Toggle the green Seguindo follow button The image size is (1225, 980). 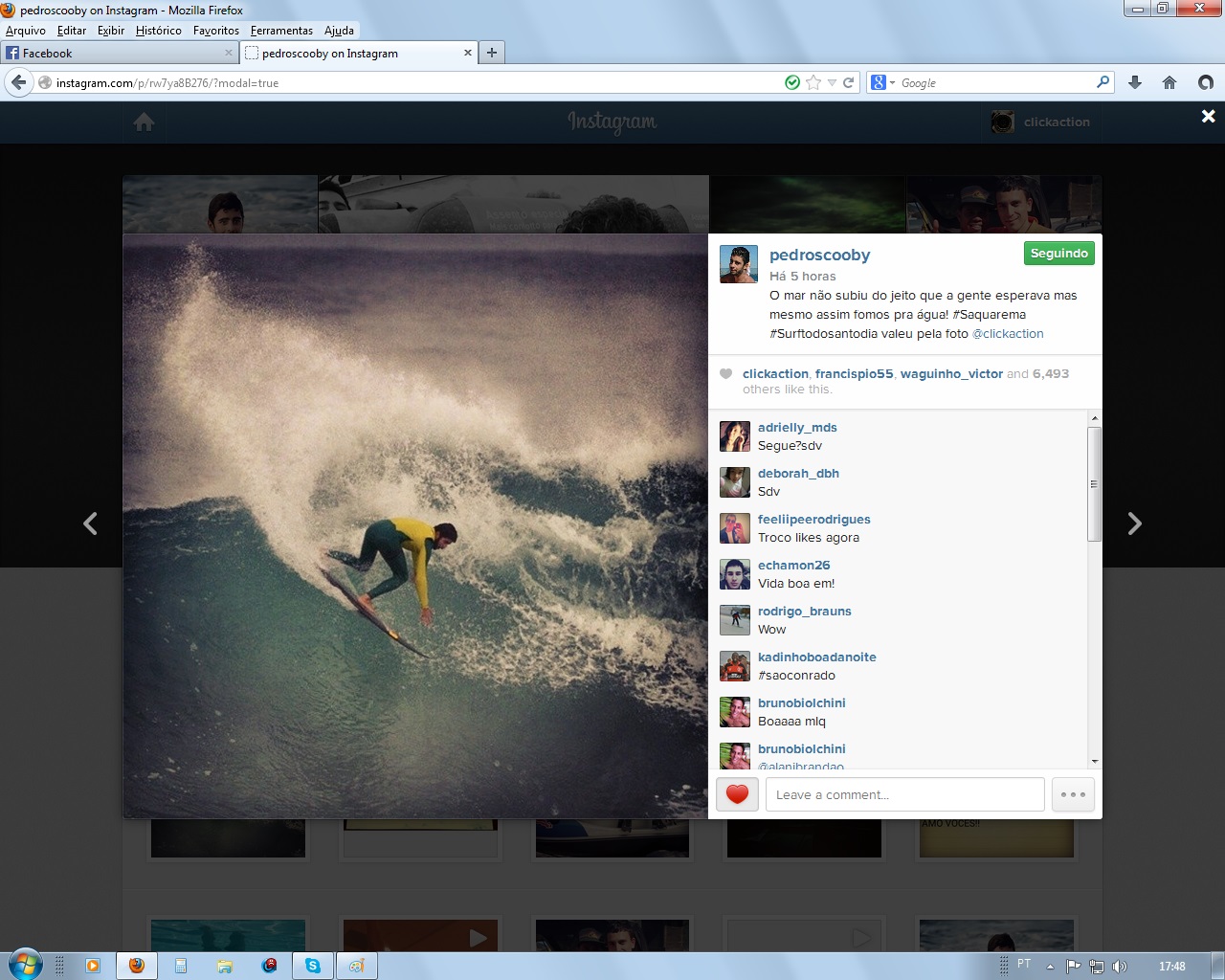click(x=1058, y=254)
